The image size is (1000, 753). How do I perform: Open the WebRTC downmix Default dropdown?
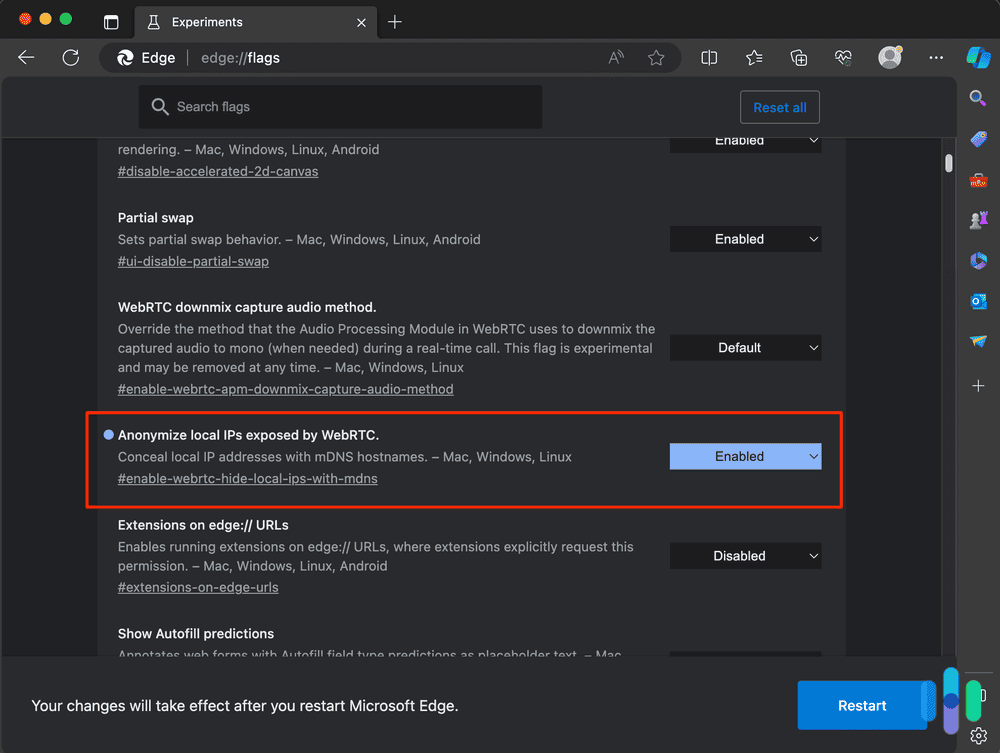point(745,347)
